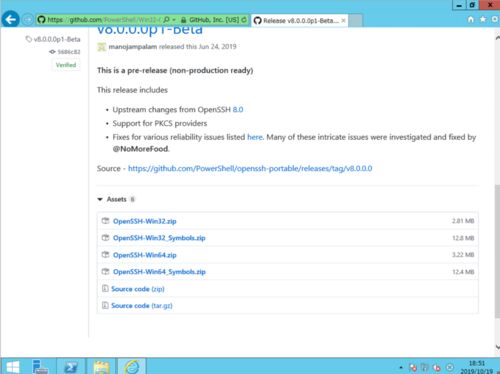Show hidden tray icons arrow
The image size is (500, 374).
coord(401,368)
